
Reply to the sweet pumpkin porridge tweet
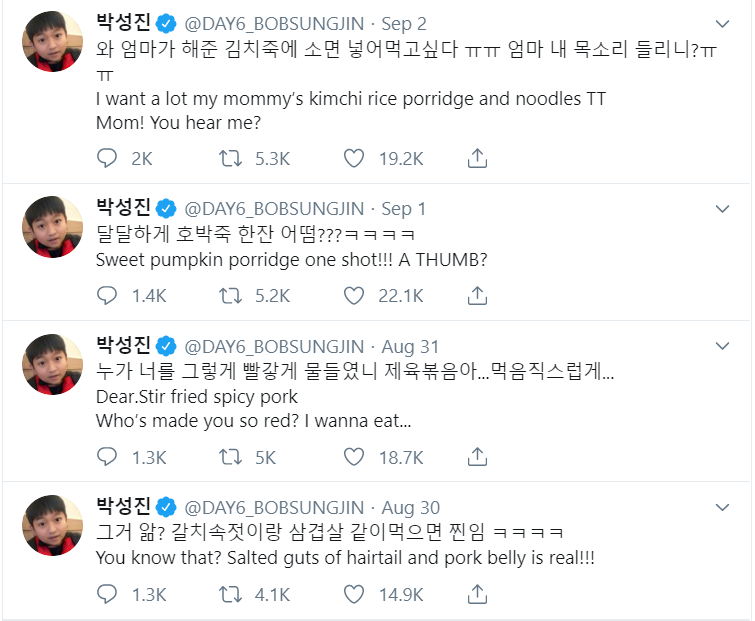[107, 296]
